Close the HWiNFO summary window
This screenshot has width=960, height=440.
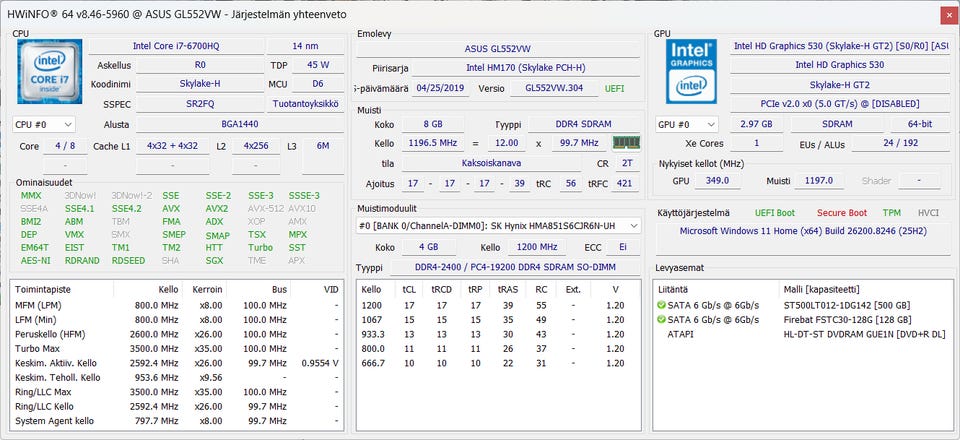click(x=948, y=14)
